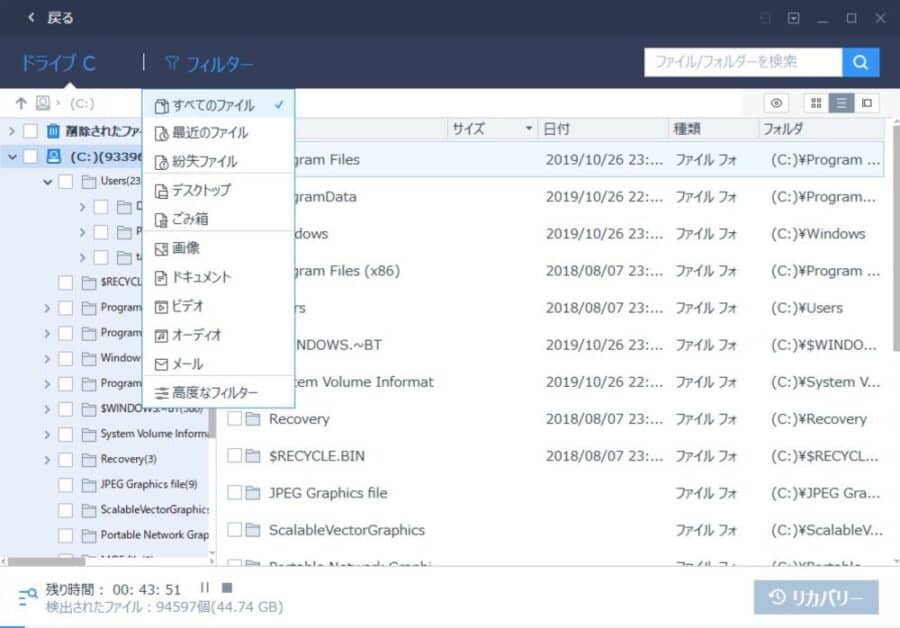Screen dimensions: 900x628
Task: Click the Recovery folder icon in list
Action: [253, 419]
